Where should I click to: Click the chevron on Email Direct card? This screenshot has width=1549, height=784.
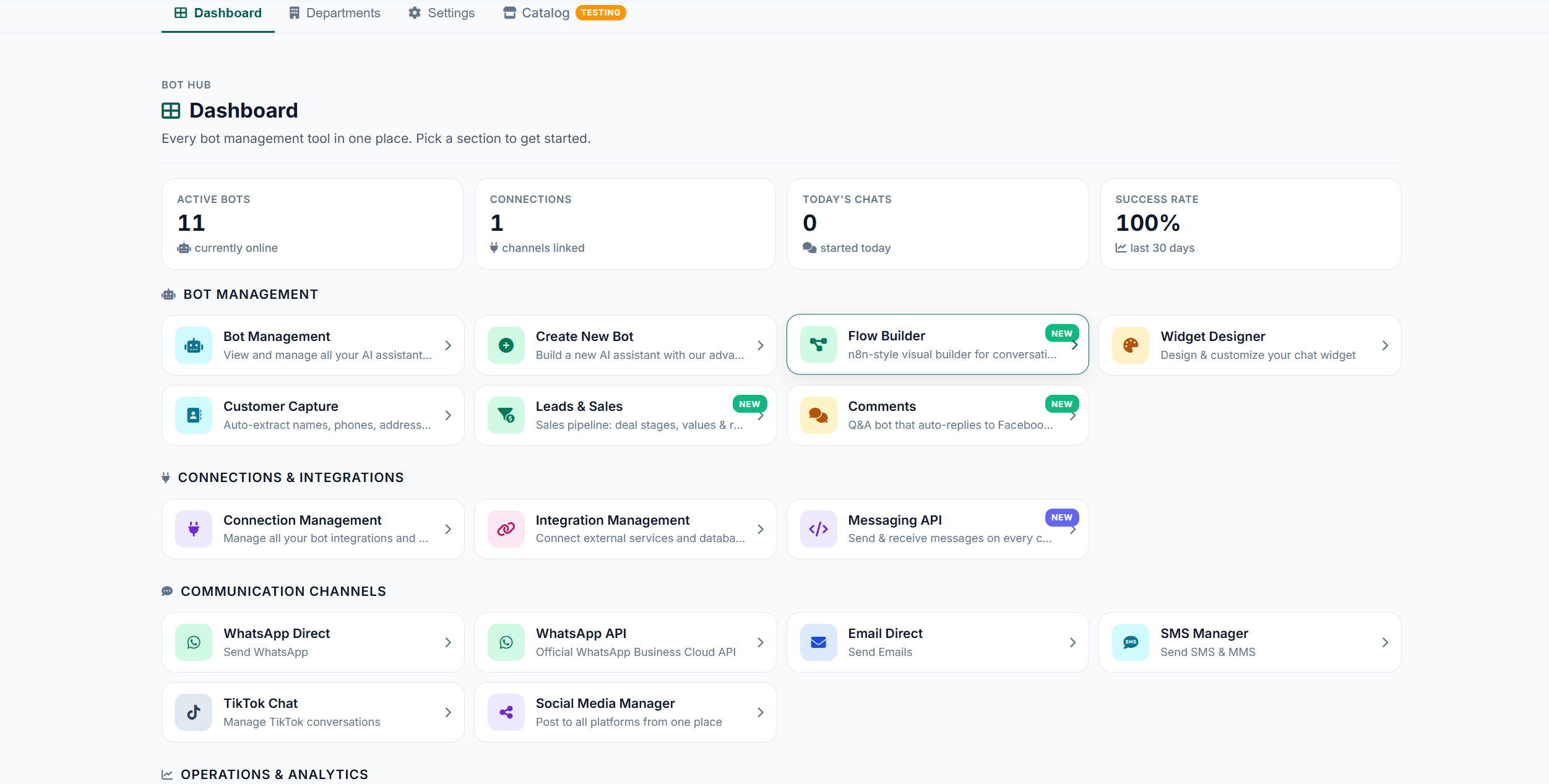pyautogui.click(x=1072, y=642)
